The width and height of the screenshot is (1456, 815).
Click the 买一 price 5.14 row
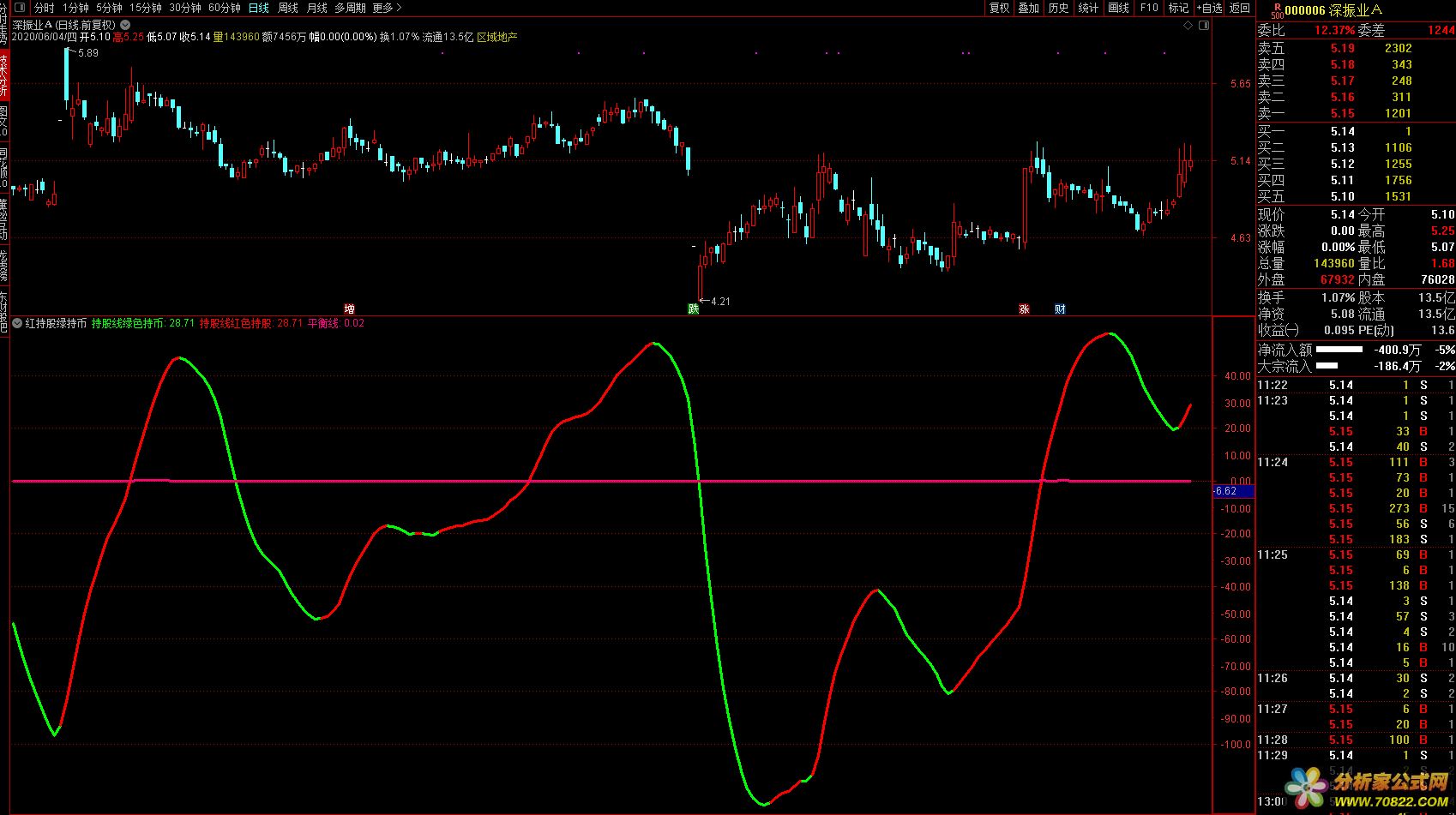coord(1355,131)
